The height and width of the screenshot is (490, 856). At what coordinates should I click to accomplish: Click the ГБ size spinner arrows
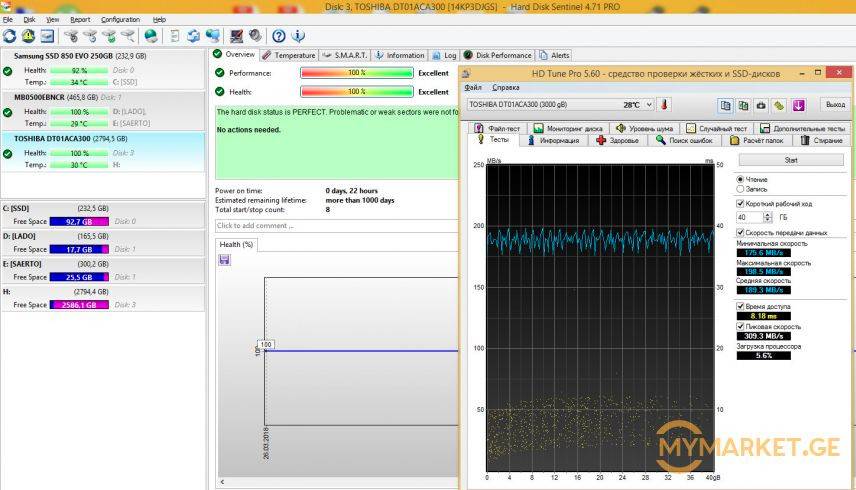768,217
